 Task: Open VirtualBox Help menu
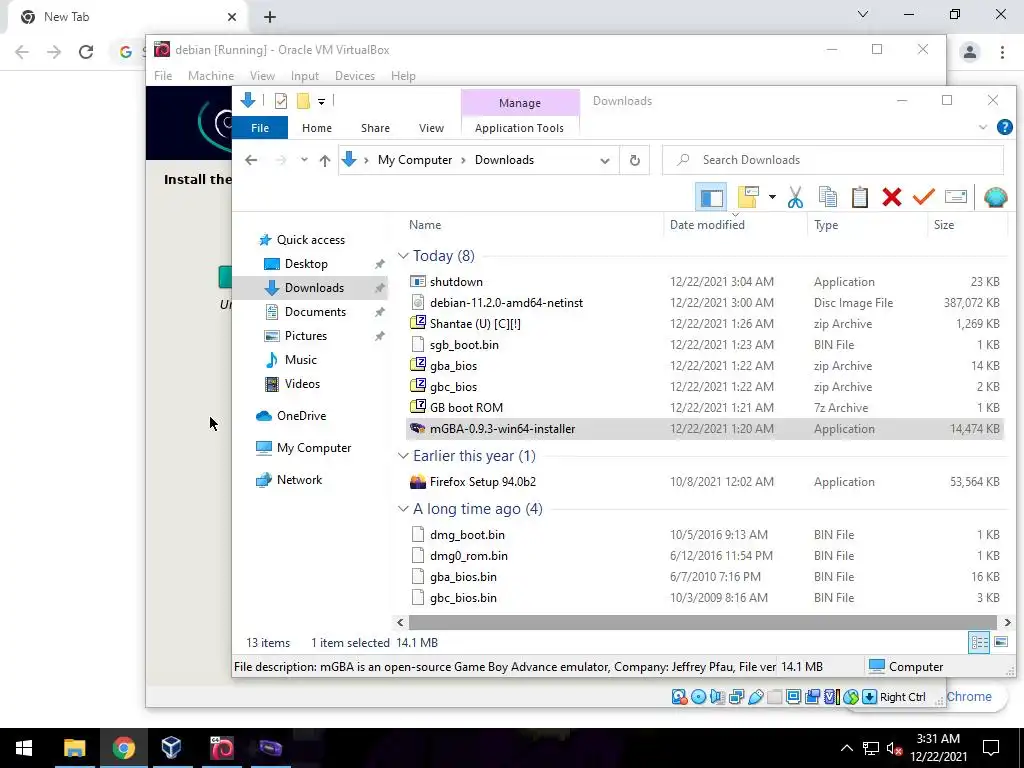pos(403,76)
